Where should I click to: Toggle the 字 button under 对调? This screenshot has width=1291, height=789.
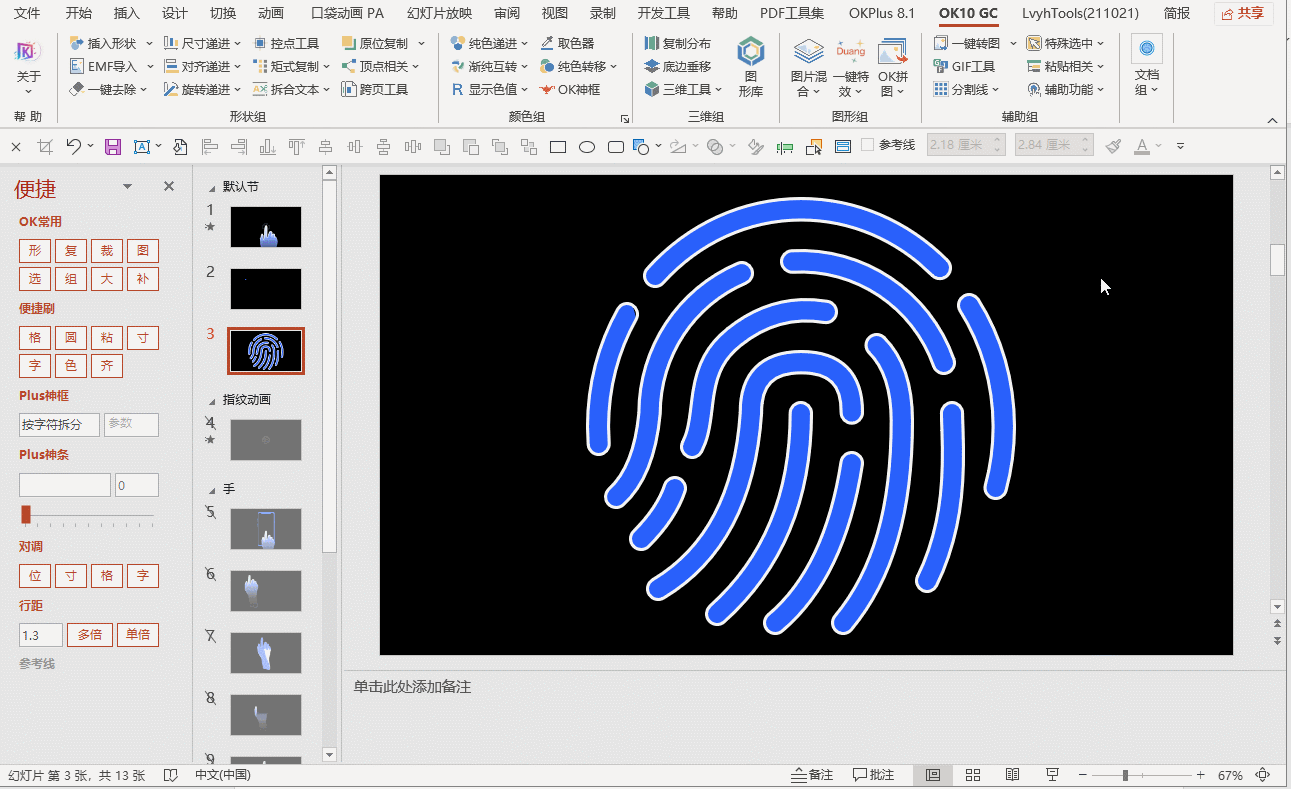(x=143, y=576)
